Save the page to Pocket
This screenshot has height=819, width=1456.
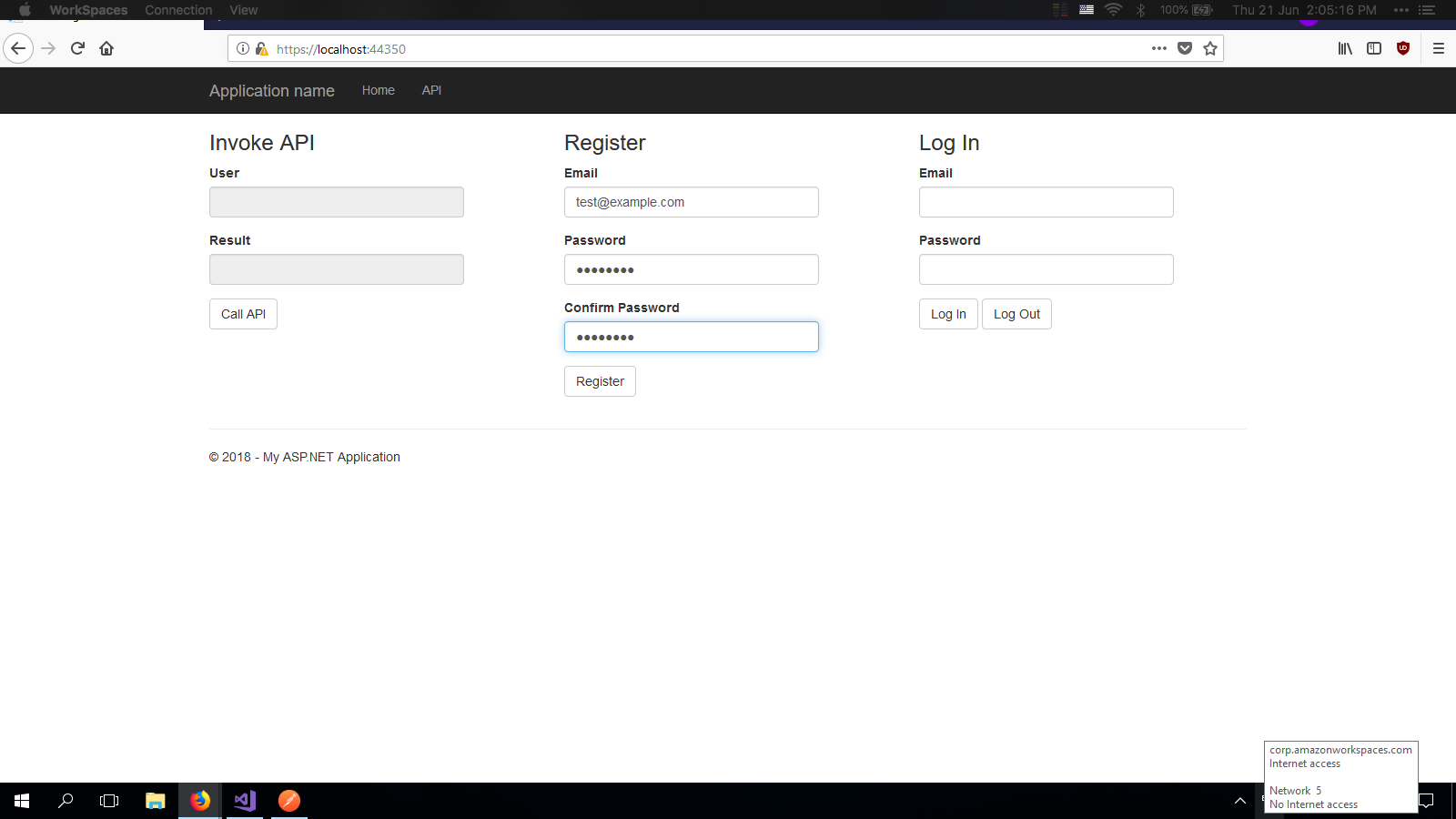pos(1185,48)
